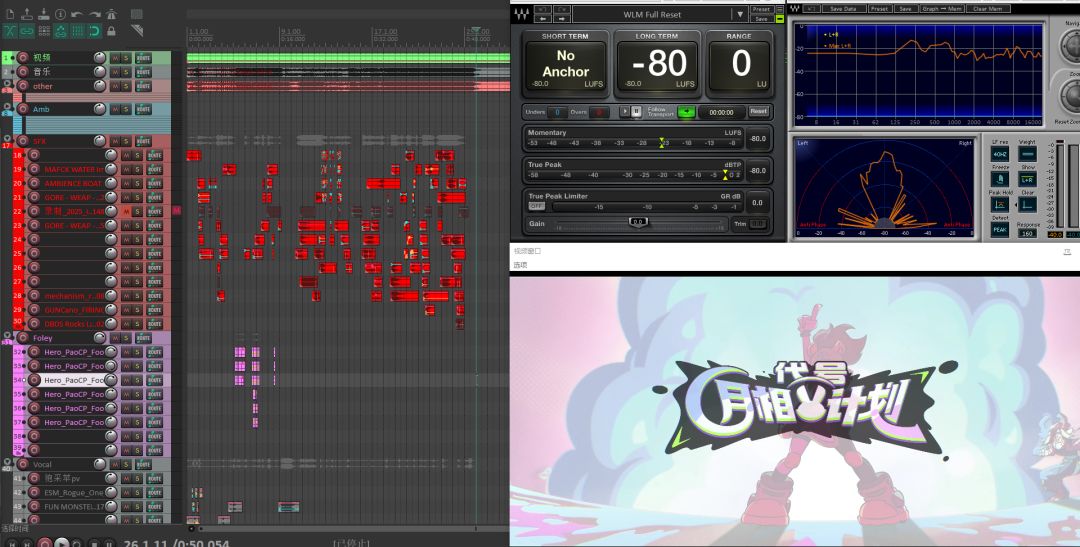The image size is (1080, 547).
Task: Collapse the Vocal folder track arrow
Action: (x=8, y=463)
